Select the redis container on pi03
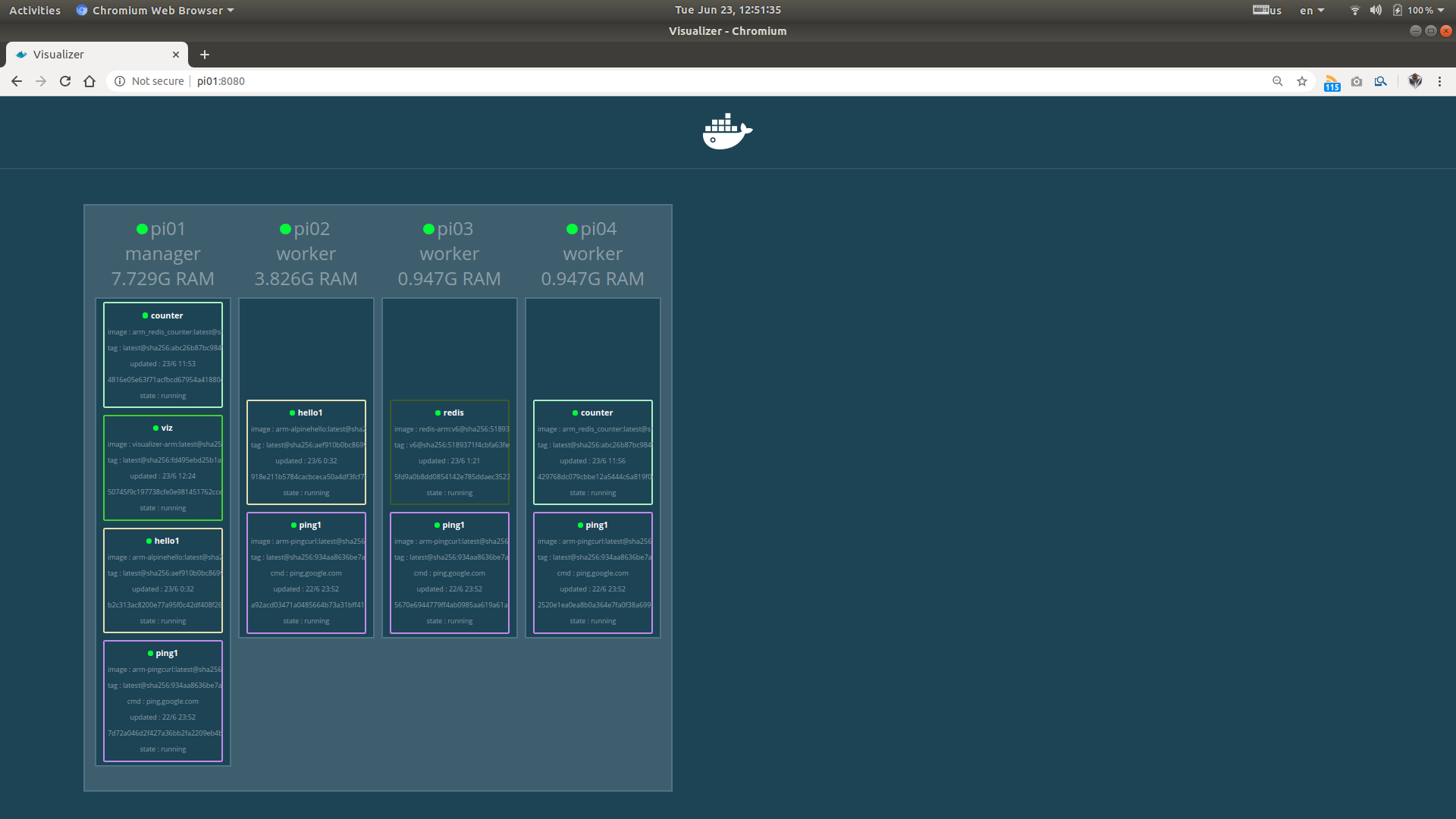 point(450,452)
